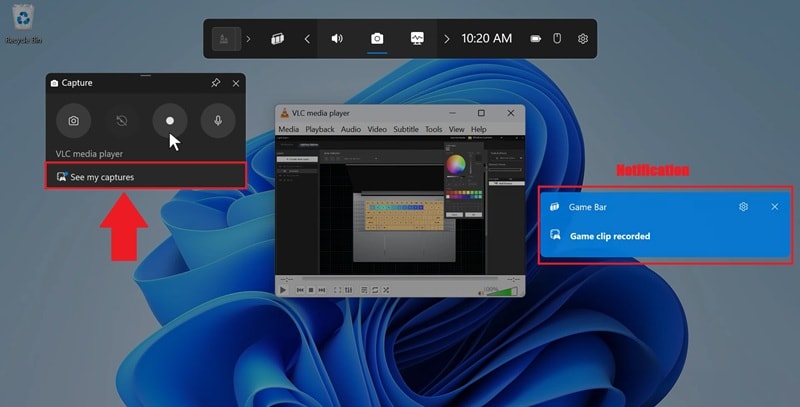
Task: Click the mouse click-through icon in Game Bar
Action: [557, 39]
